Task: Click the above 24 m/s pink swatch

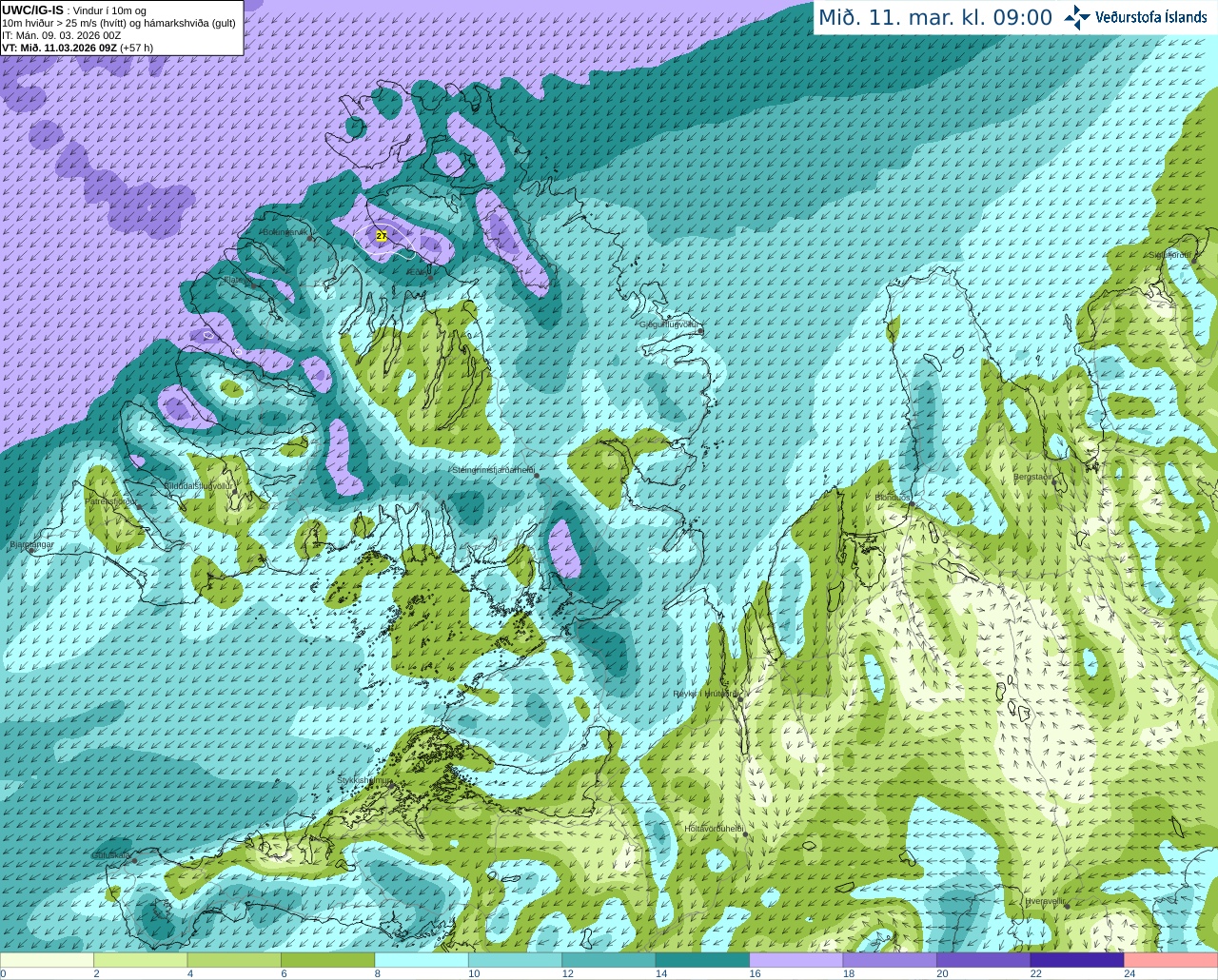Action: [1170, 960]
